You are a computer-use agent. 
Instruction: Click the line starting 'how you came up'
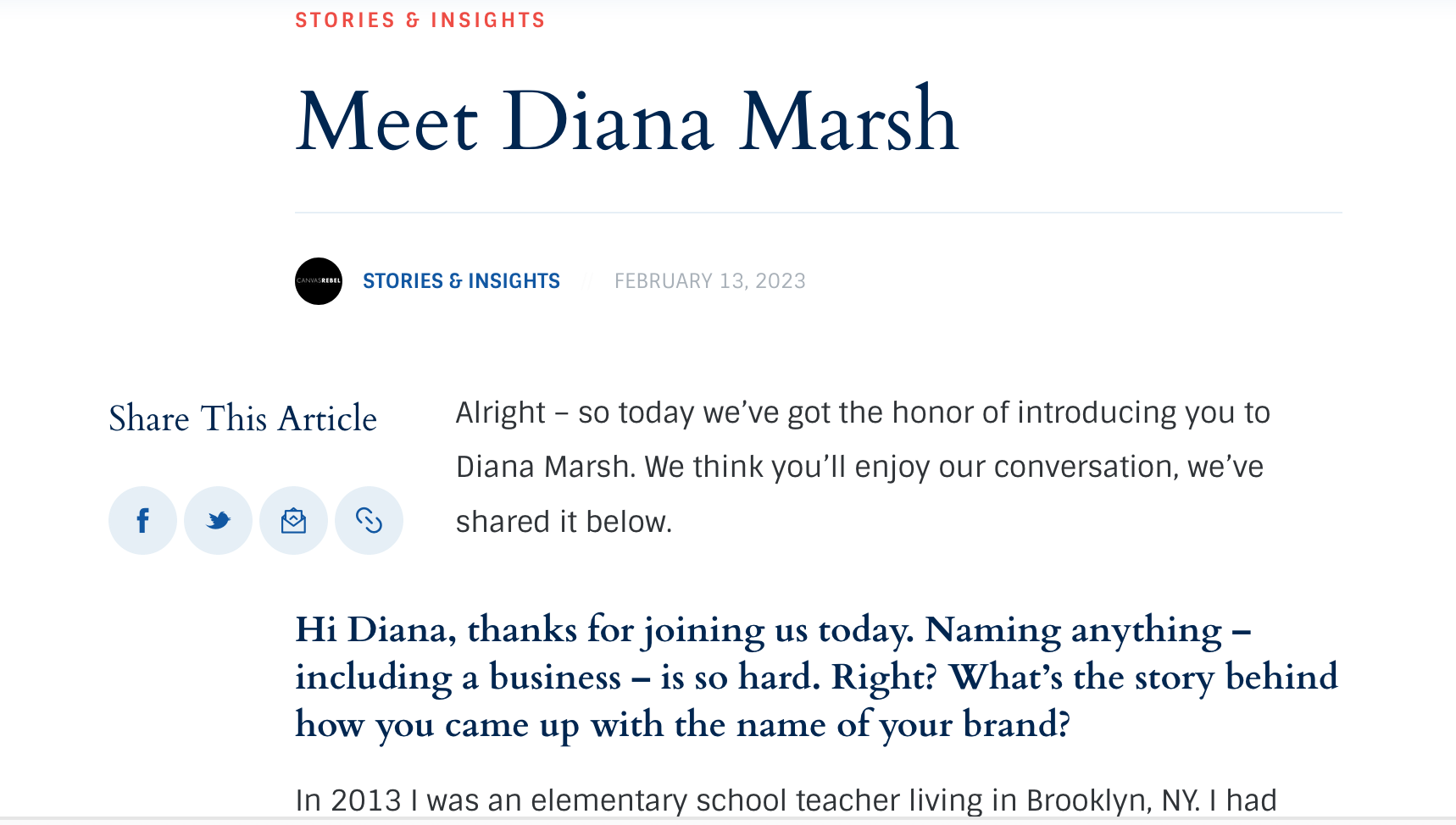682,725
